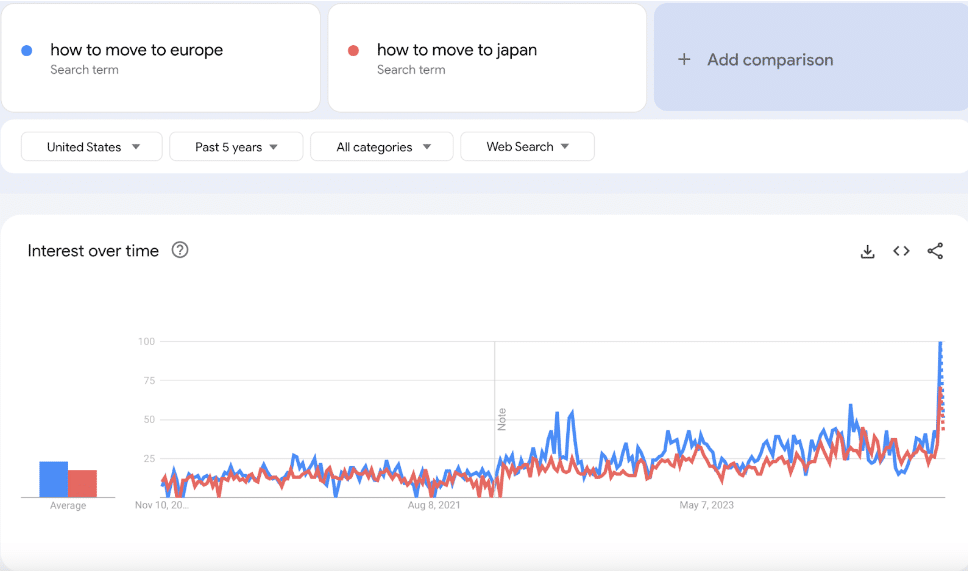The height and width of the screenshot is (571, 968).
Task: Expand the Past 5 years time range
Action: [x=236, y=147]
